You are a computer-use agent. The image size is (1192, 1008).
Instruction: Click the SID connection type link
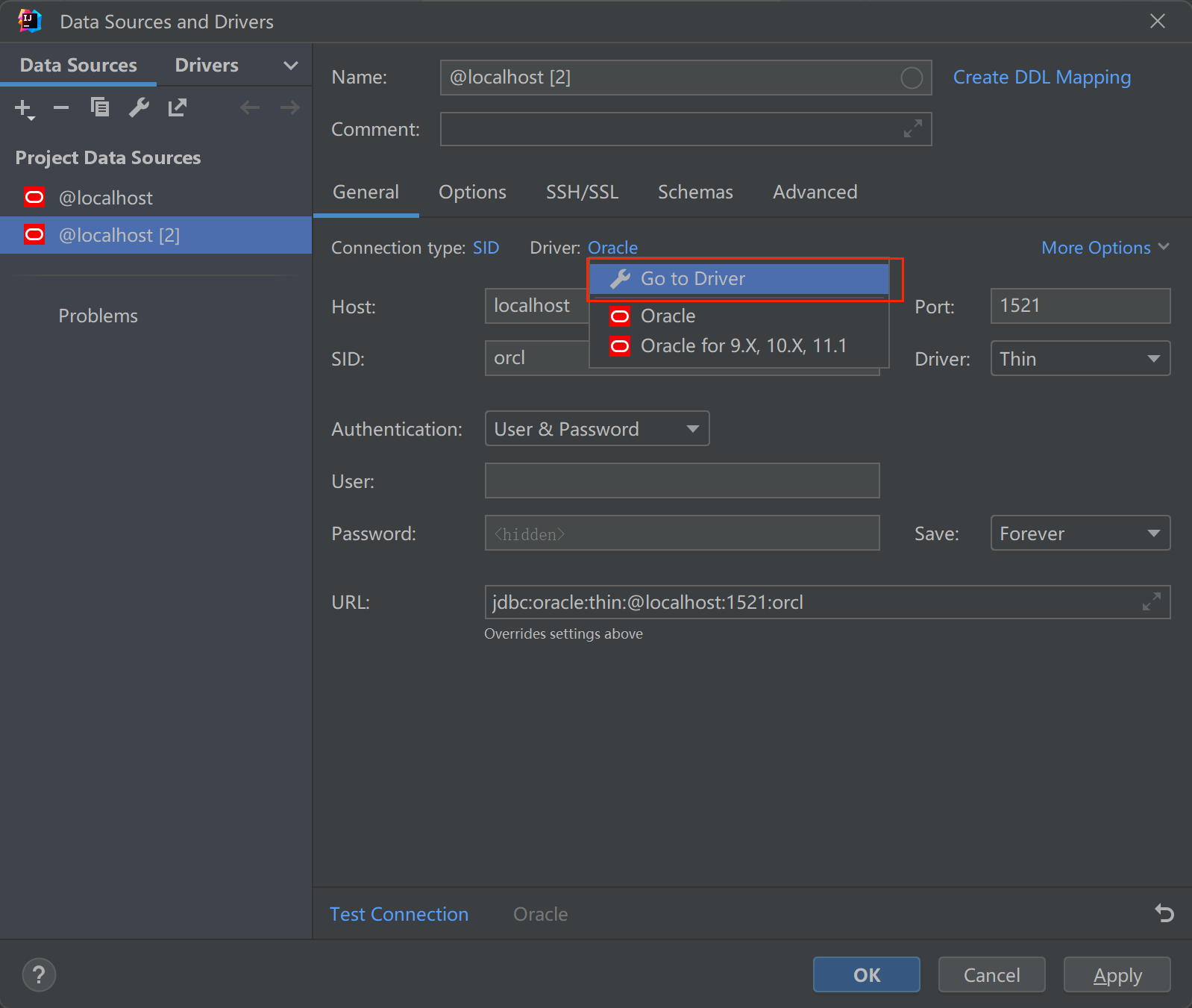click(x=486, y=248)
